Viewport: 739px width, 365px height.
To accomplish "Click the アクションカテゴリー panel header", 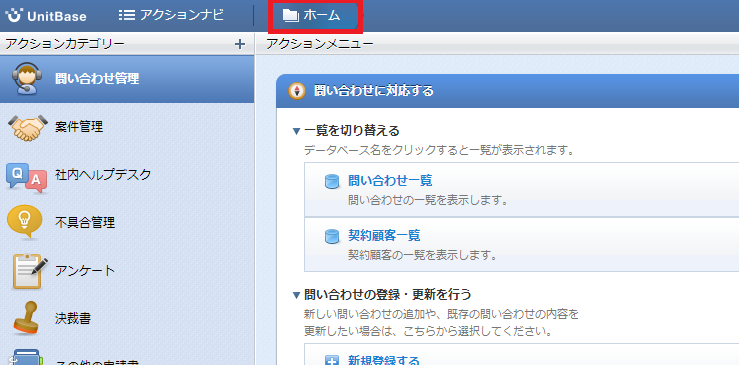I will pos(65,44).
